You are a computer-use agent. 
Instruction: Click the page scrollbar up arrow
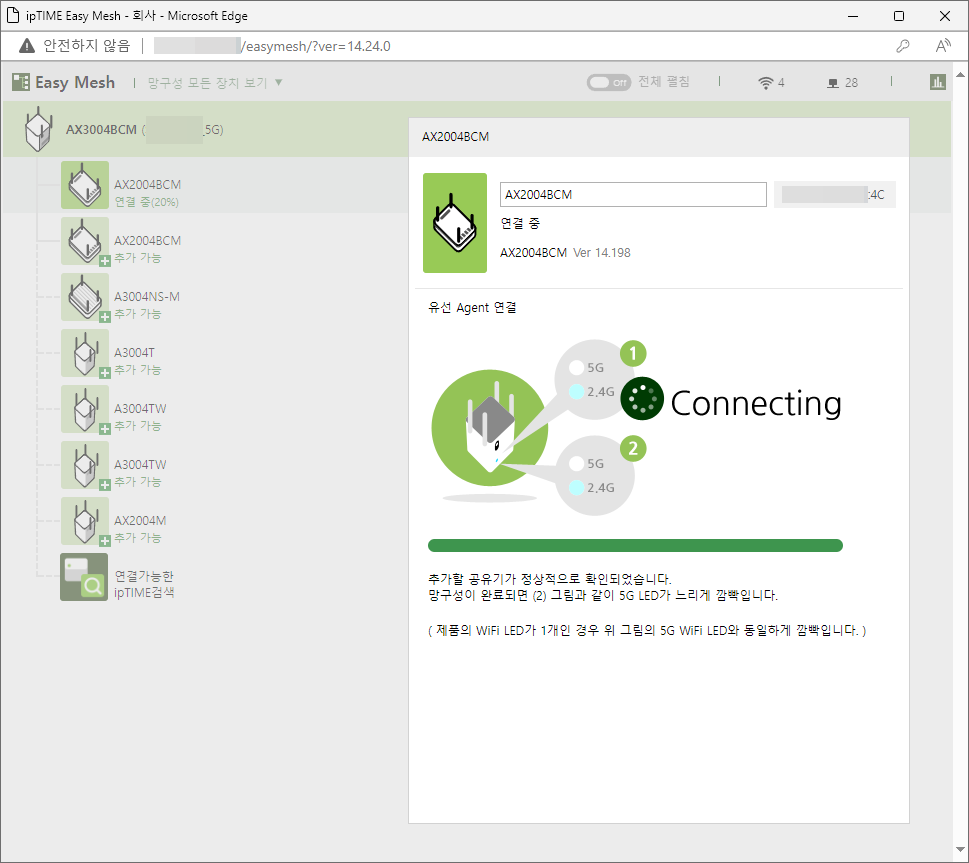(960, 75)
